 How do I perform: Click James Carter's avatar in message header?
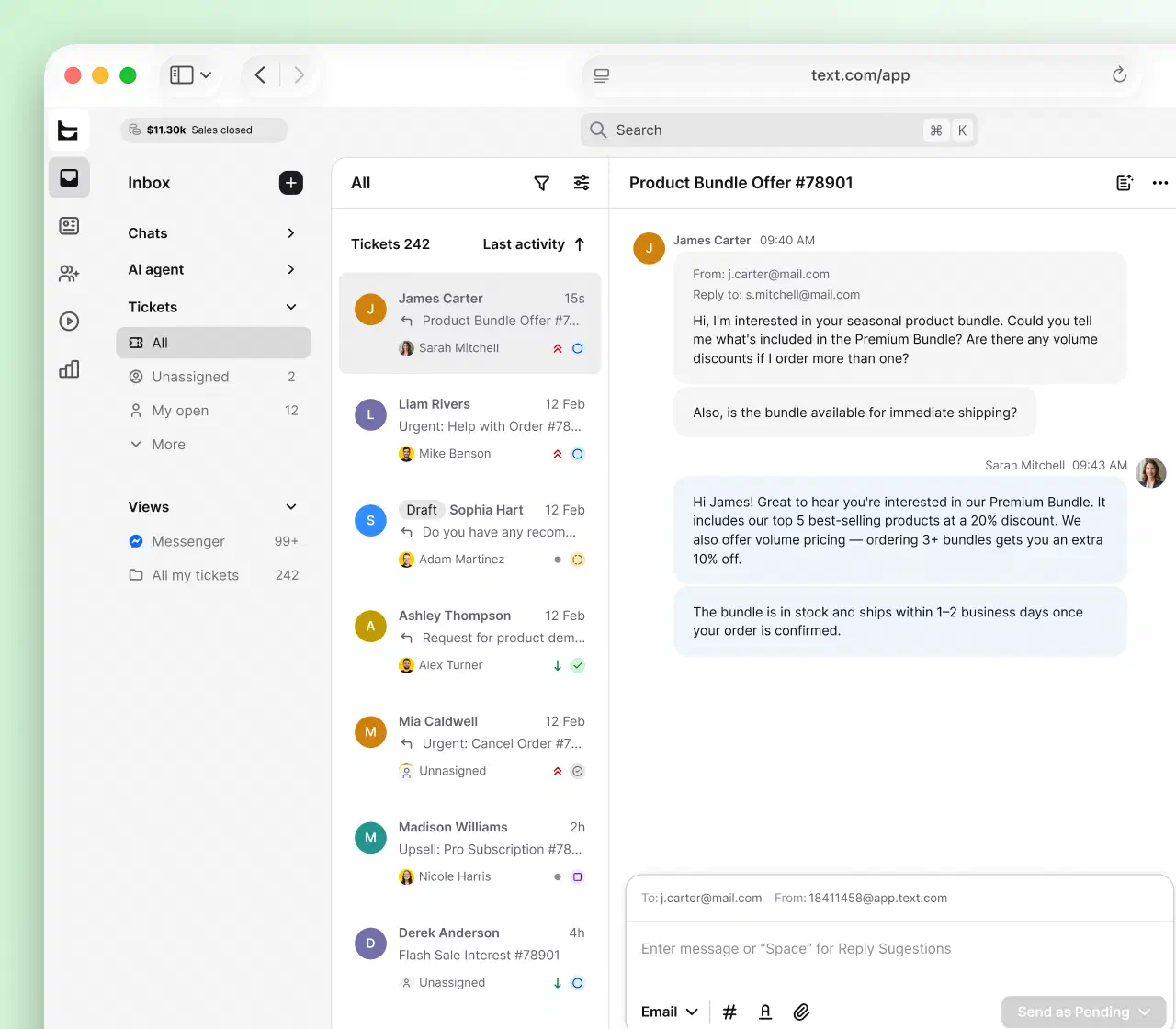(650, 248)
